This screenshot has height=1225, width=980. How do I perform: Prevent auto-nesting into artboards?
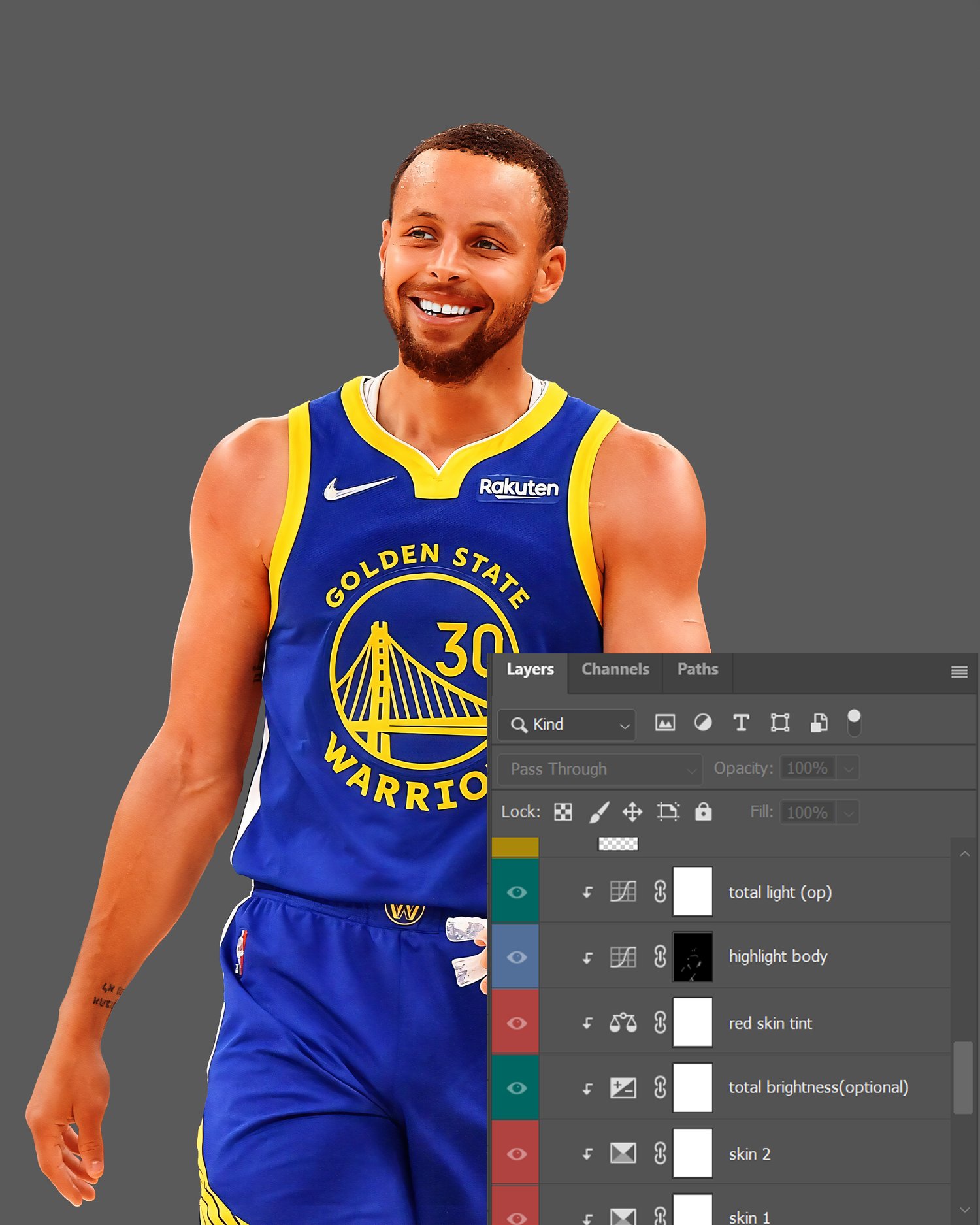point(668,812)
